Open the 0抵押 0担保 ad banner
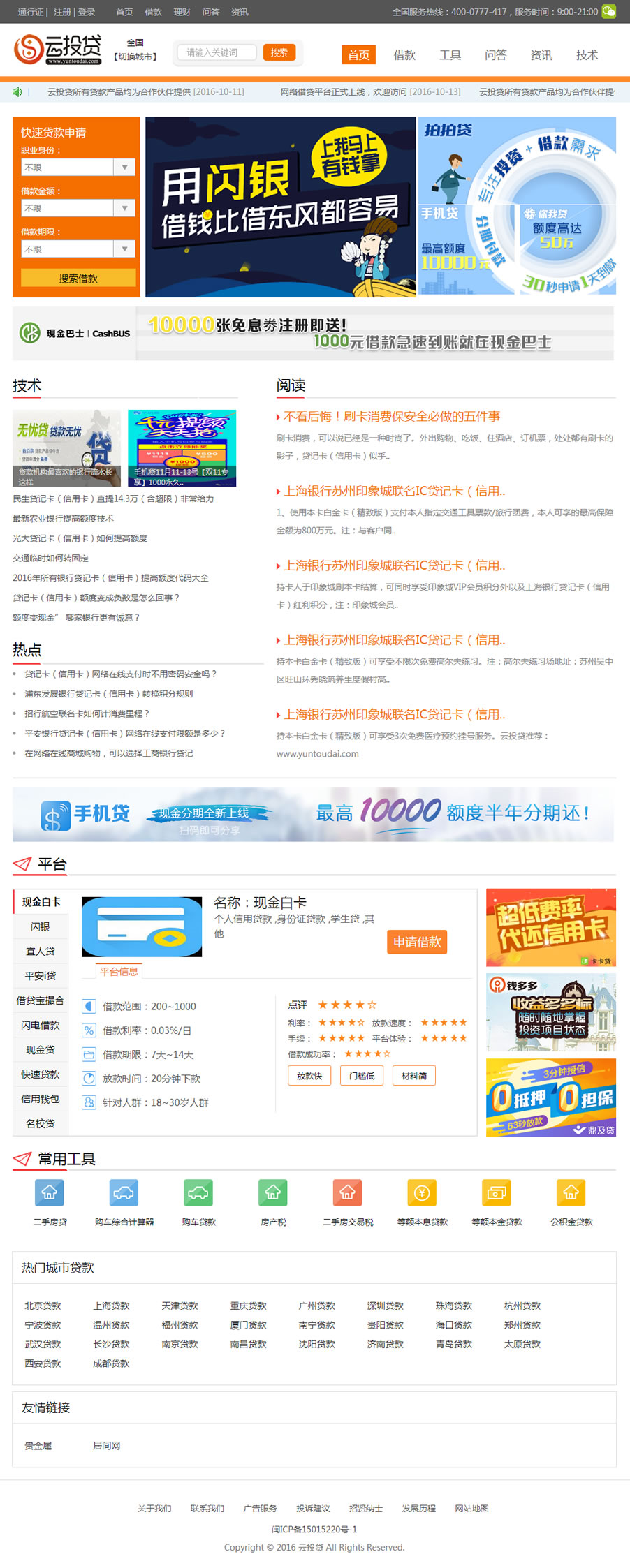 551,1097
